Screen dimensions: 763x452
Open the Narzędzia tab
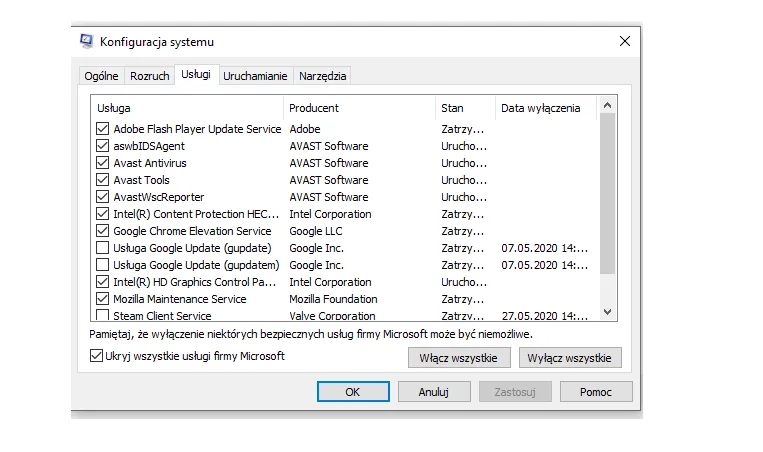click(x=323, y=76)
